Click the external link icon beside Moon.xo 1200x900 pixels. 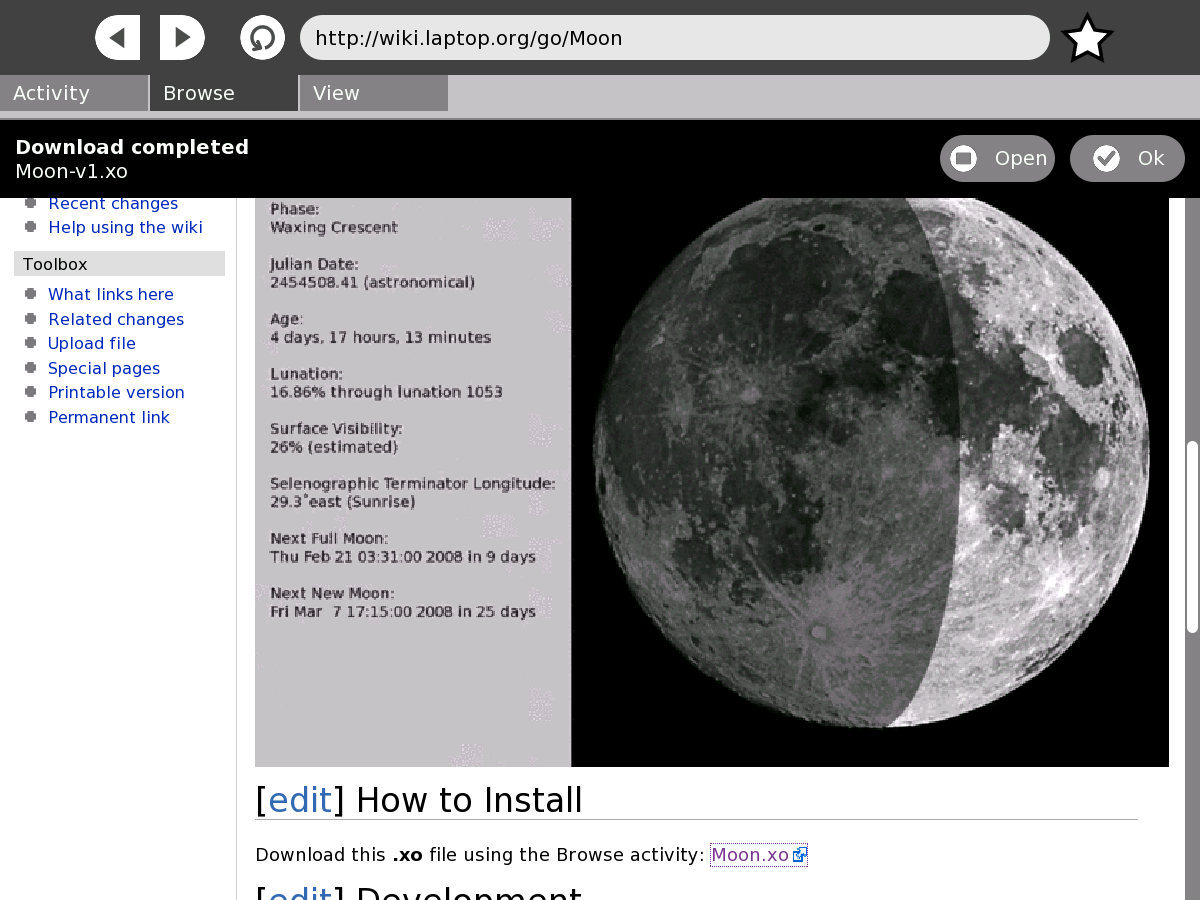[x=800, y=855]
